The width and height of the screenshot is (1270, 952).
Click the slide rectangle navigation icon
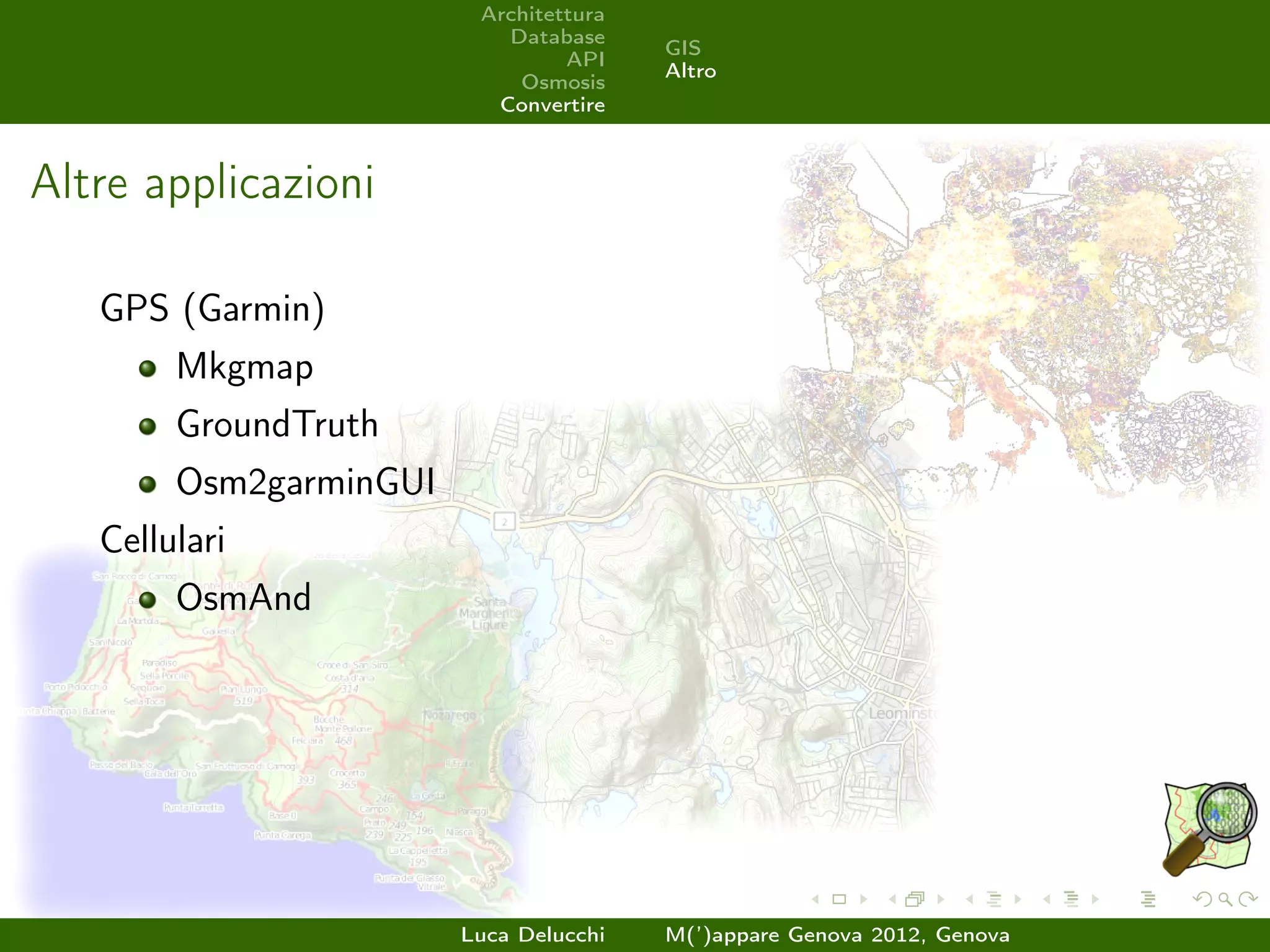click(x=839, y=899)
